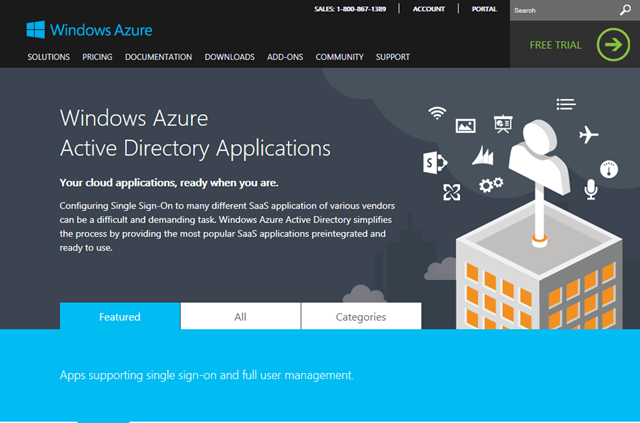The height and width of the screenshot is (423, 640).
Task: Click text 'Apps supporting single sign-on and full user management.'
Action: pyautogui.click(x=207, y=375)
